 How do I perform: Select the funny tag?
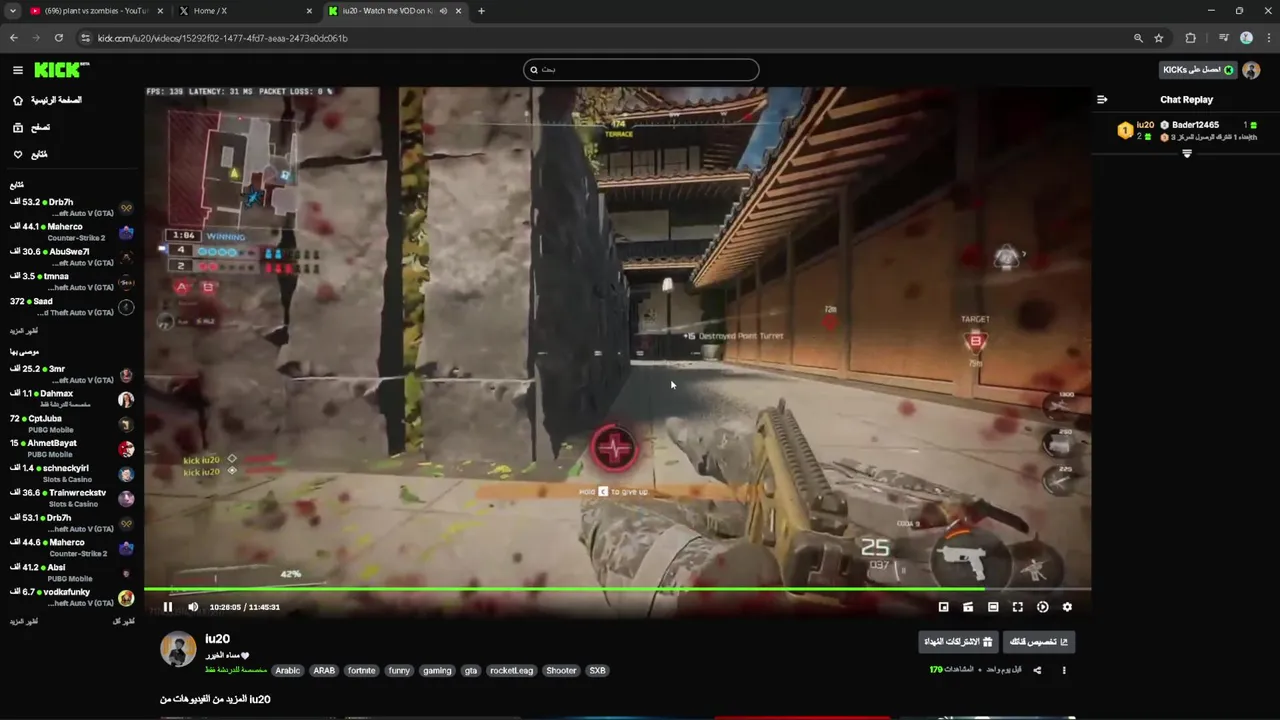pos(399,671)
